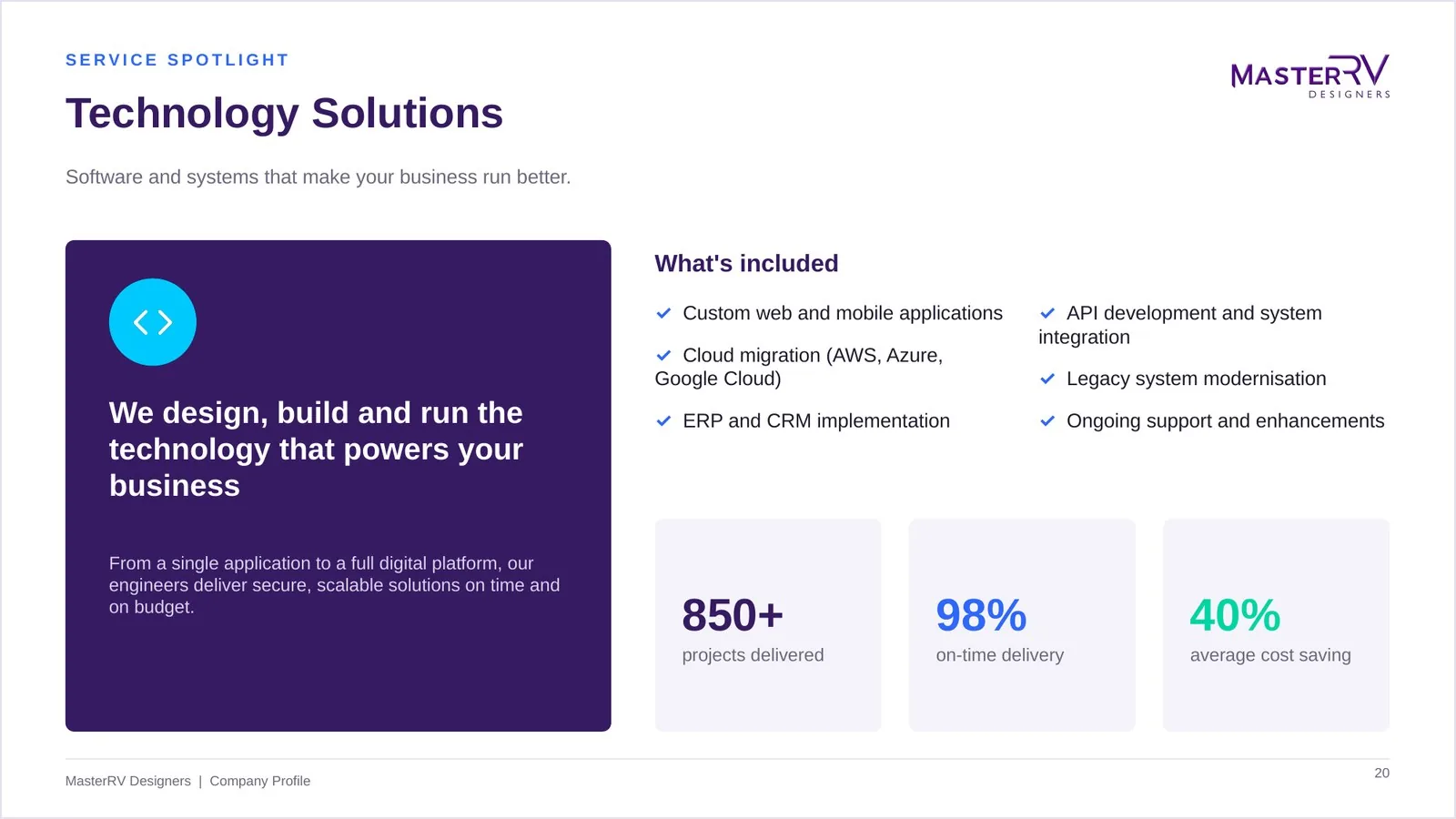This screenshot has height=819, width=1456.
Task: Click the paragraph starting From a single application
Action: 334,585
